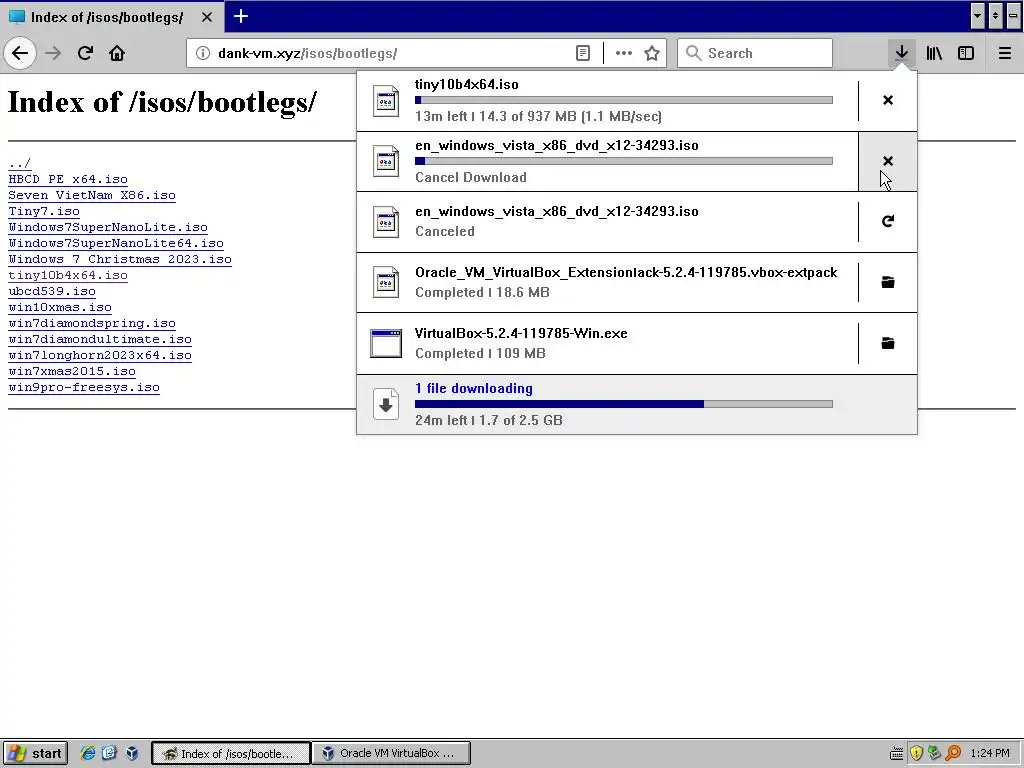Screen dimensions: 1024x768
Task: Close the Index of /isos/bootlegs/ tab
Action: 207,17
